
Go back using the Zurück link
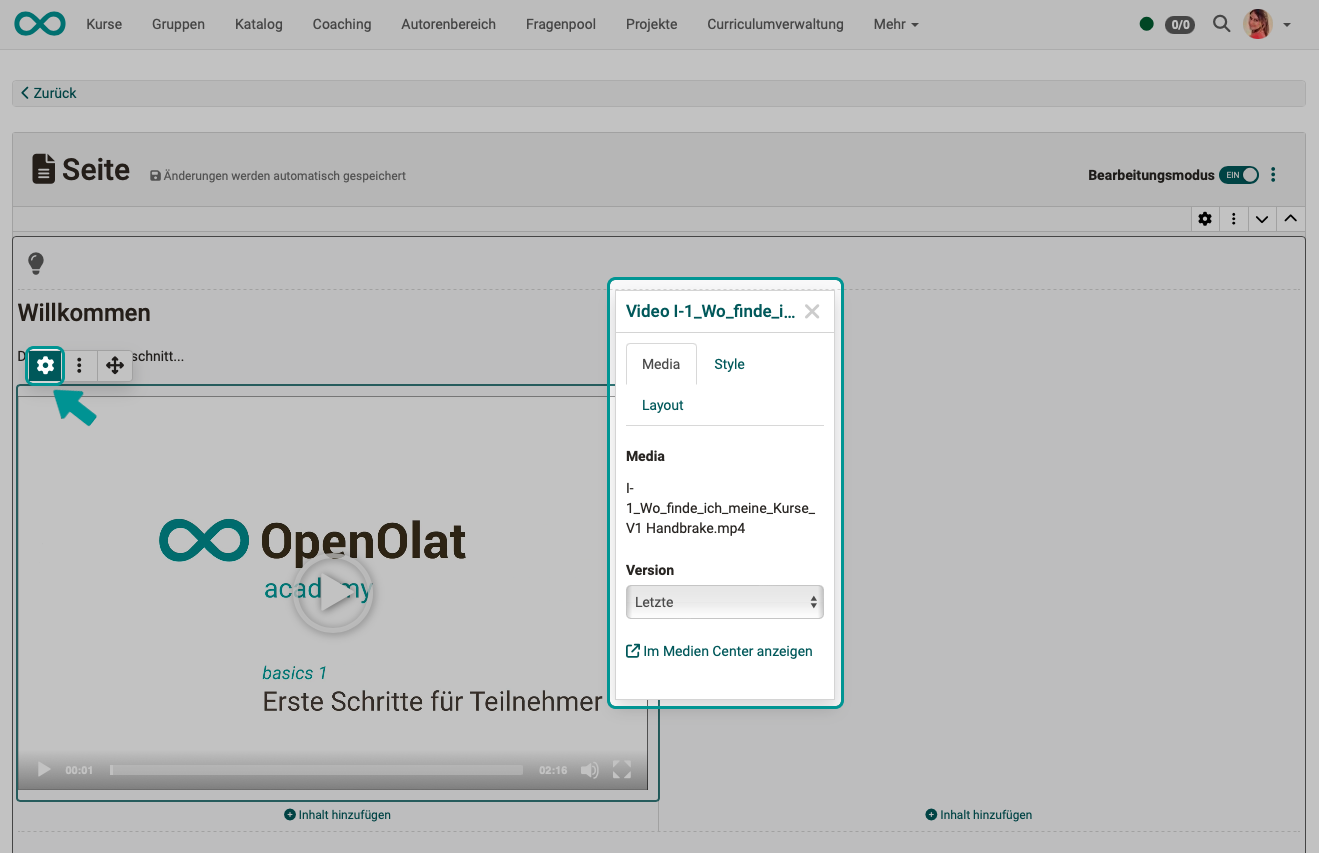pyautogui.click(x=49, y=93)
